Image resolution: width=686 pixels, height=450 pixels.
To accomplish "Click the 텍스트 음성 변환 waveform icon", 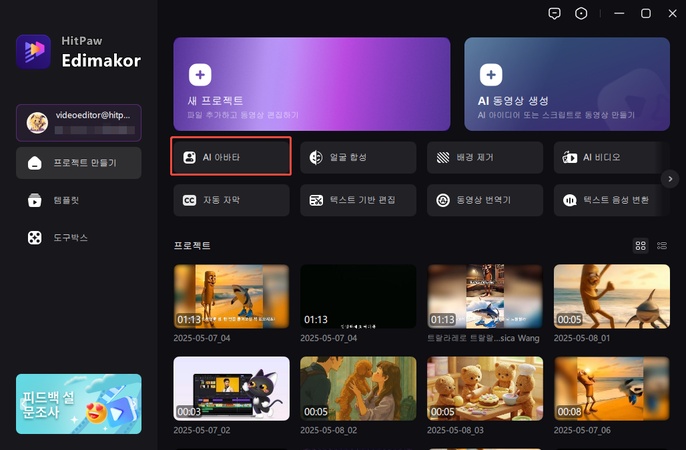I will [570, 200].
